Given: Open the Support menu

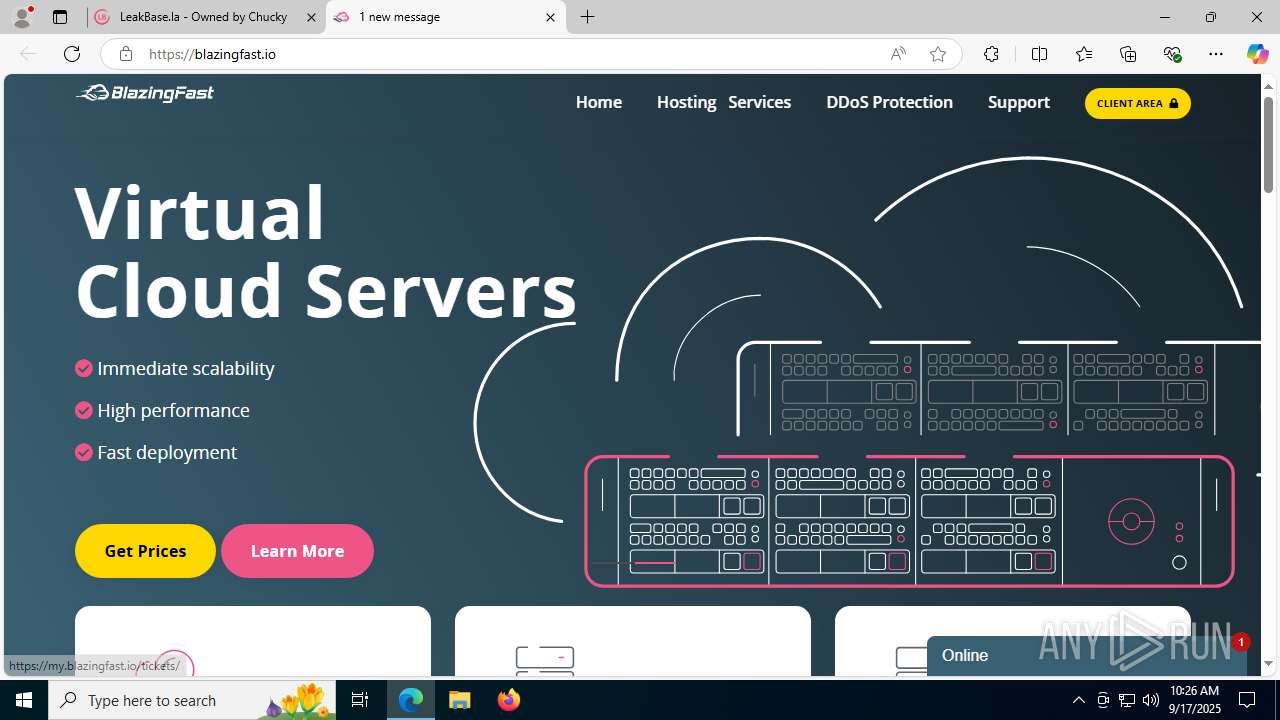Looking at the screenshot, I should [x=1019, y=102].
